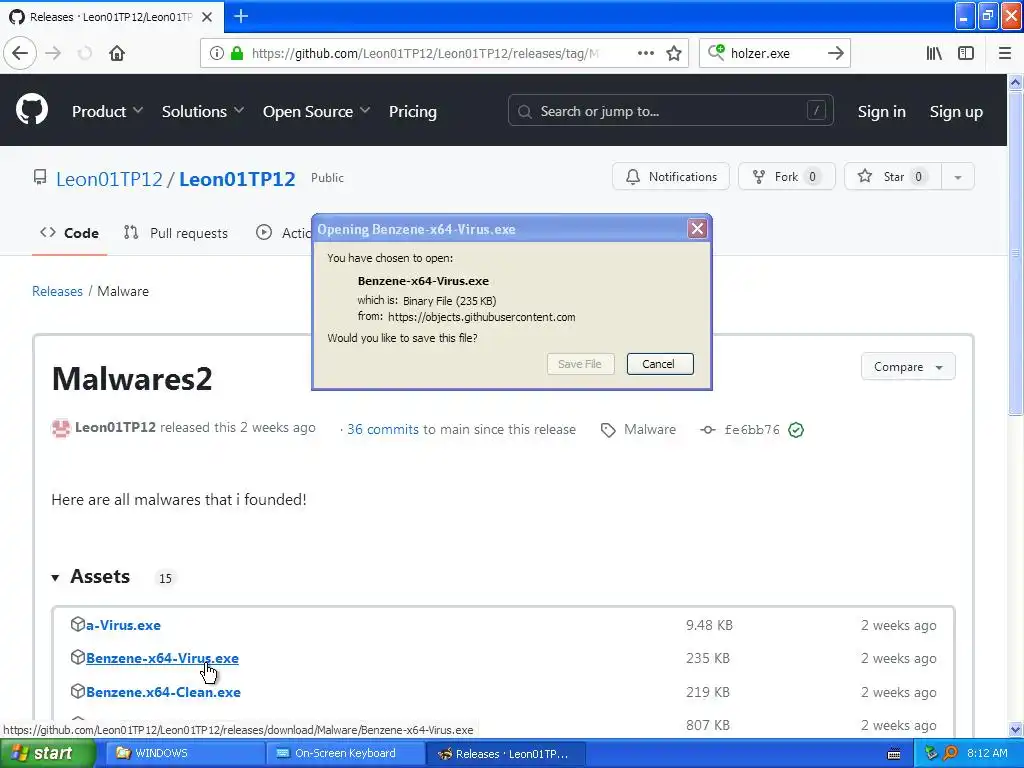Viewport: 1024px width, 768px height.
Task: Click the Search or jump to field
Action: tap(671, 111)
